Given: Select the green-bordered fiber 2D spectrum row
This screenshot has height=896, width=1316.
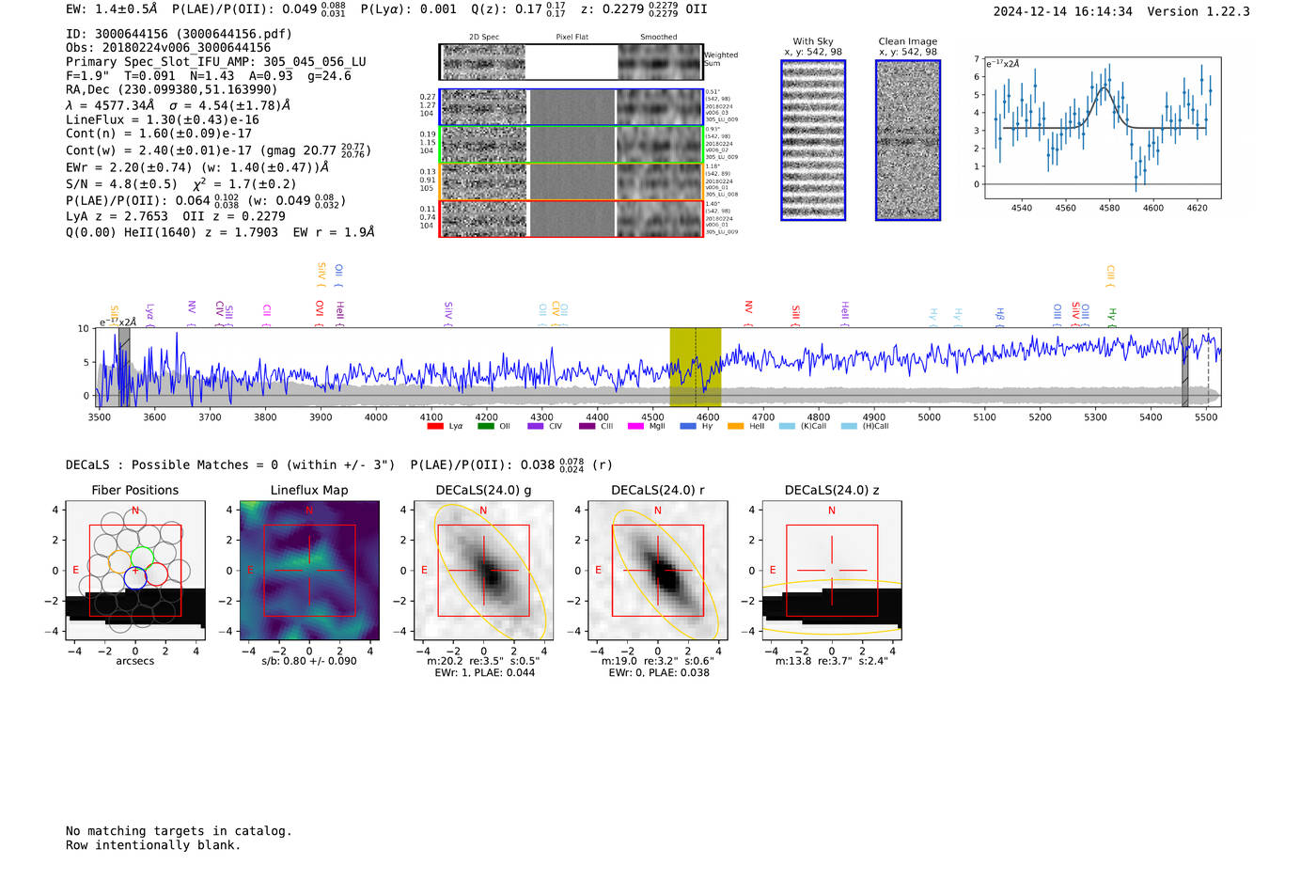Looking at the screenshot, I should click(571, 145).
